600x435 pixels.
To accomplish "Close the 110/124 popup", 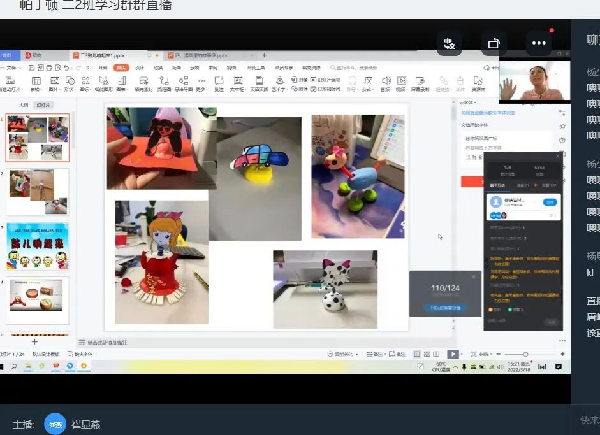I will click(473, 276).
